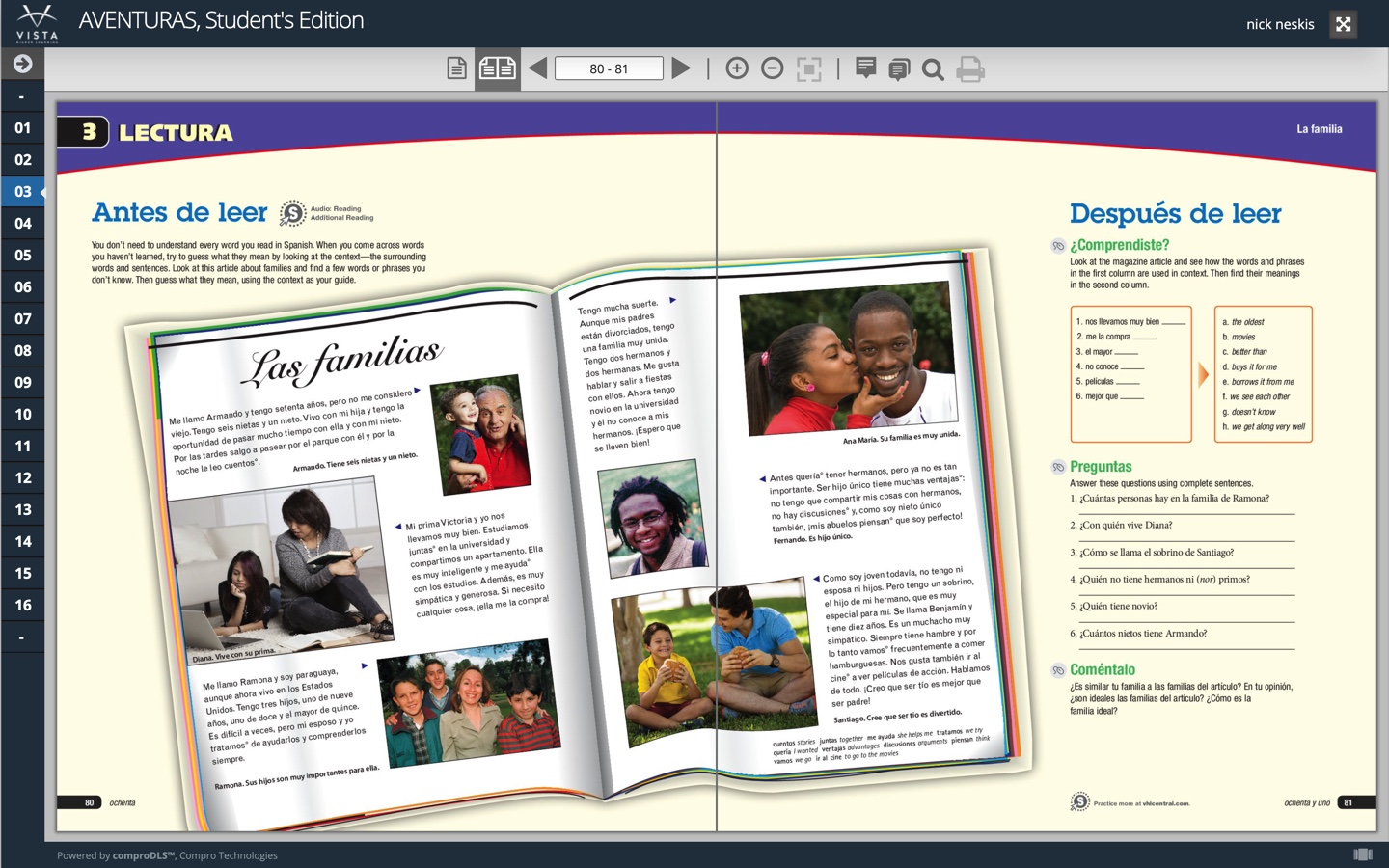Click the Audio: Reading label

coord(336,208)
